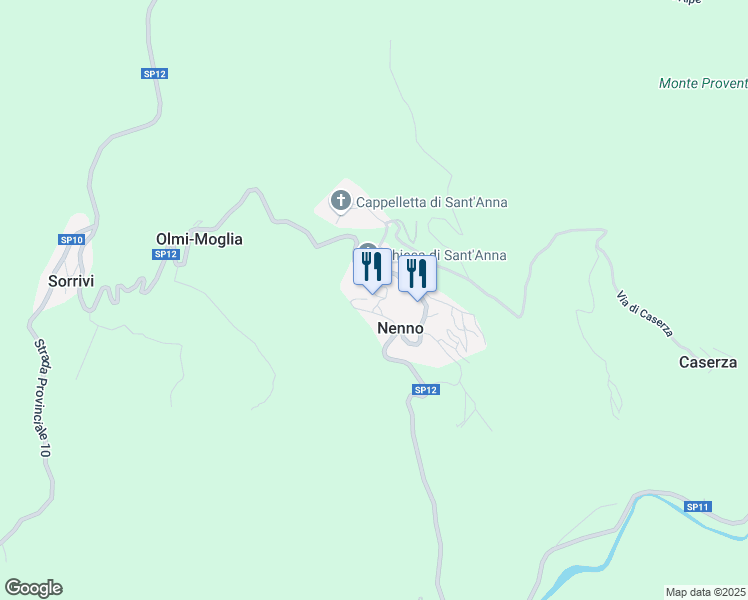Select the left restaurant marker in Nenno
This screenshot has width=748, height=600.
[372, 270]
